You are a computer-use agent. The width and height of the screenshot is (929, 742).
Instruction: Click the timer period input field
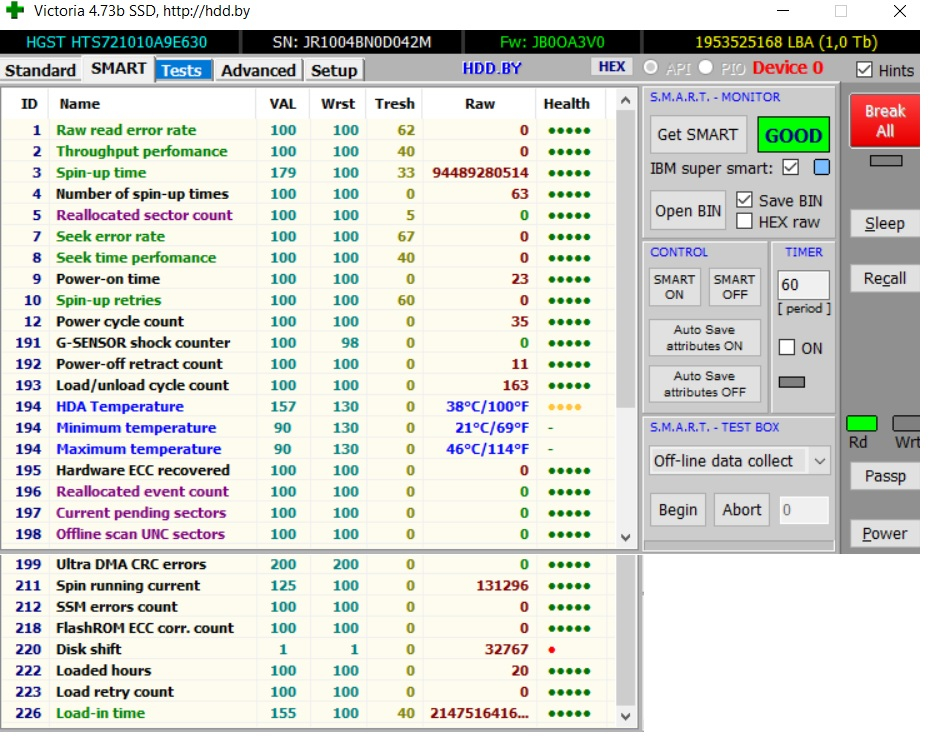[803, 285]
